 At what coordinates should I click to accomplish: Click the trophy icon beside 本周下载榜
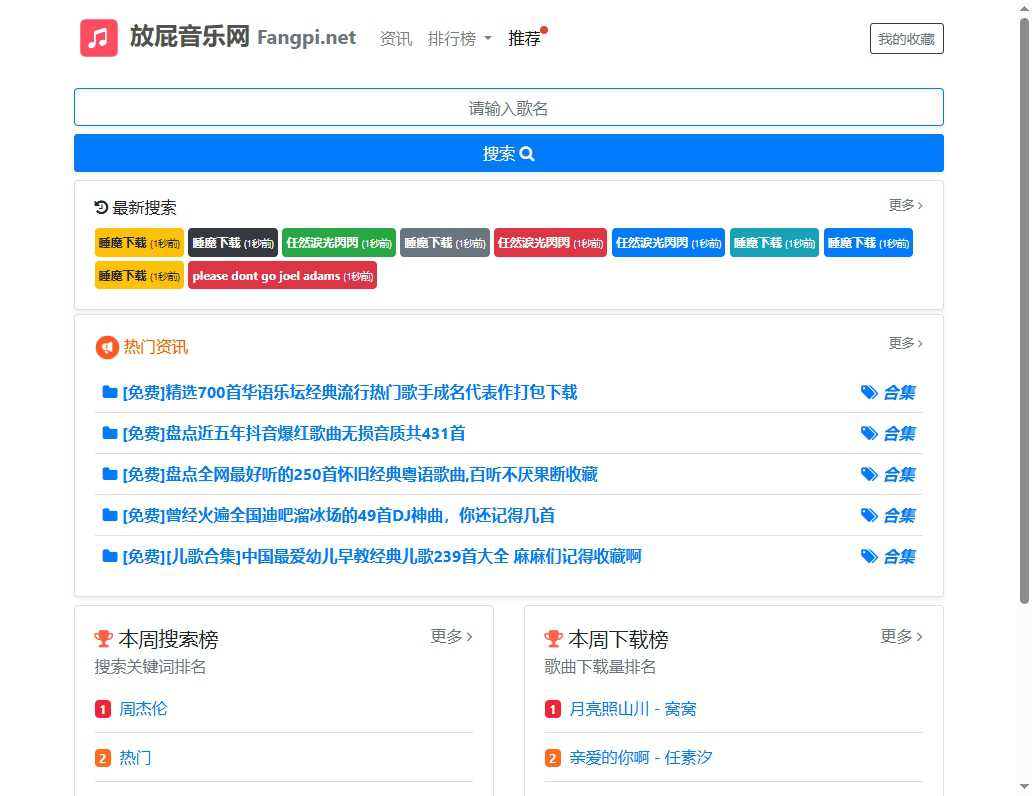pos(553,638)
